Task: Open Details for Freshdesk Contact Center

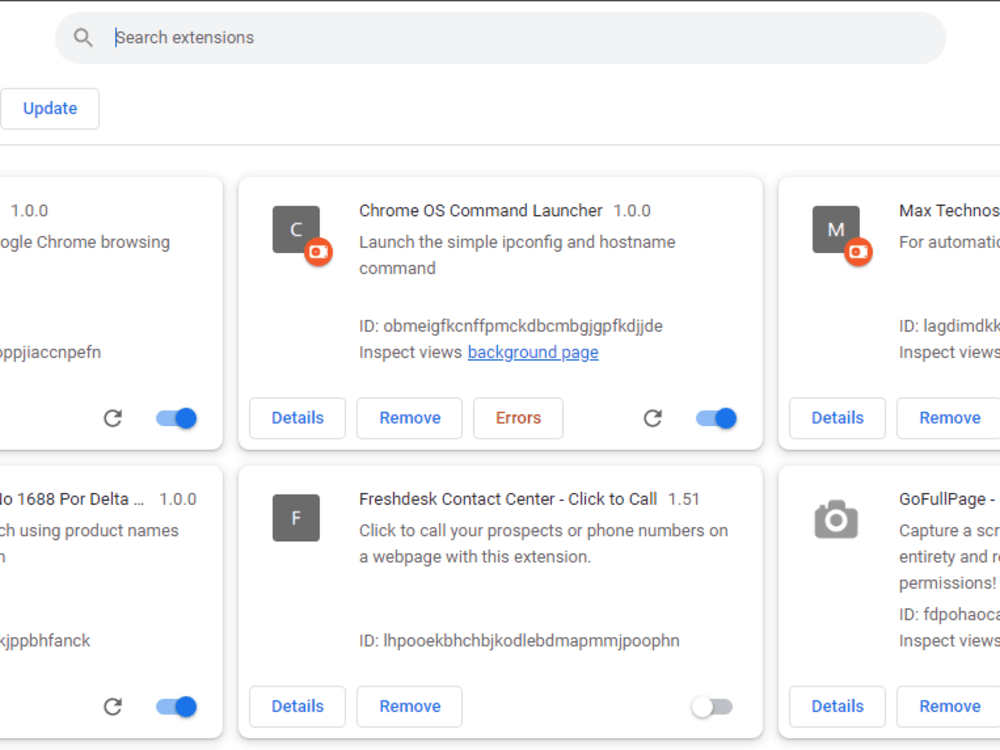Action: pyautogui.click(x=297, y=706)
